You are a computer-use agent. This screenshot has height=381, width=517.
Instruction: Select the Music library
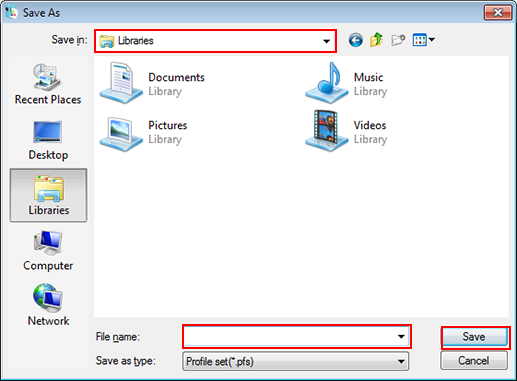click(x=346, y=83)
